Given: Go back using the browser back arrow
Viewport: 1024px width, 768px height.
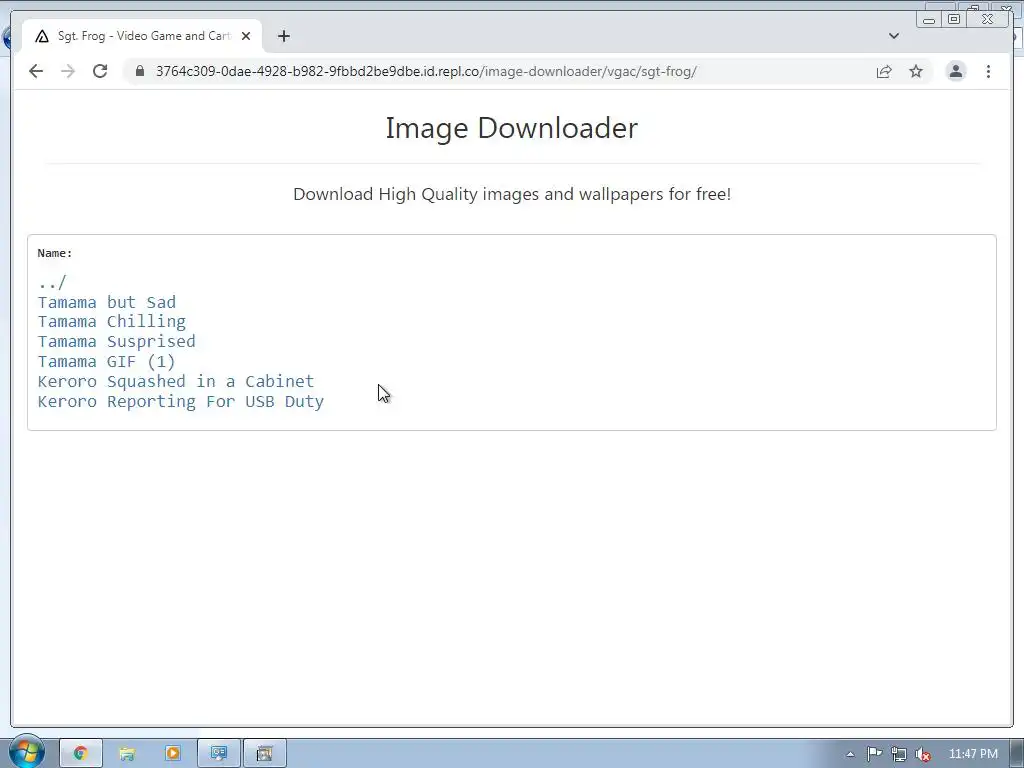Looking at the screenshot, I should coord(36,71).
